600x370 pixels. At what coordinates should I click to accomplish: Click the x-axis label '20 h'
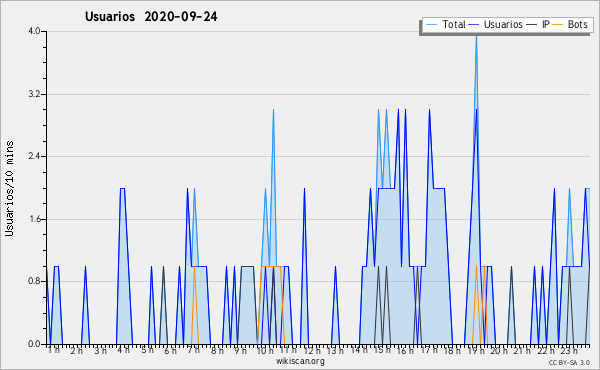click(x=499, y=350)
